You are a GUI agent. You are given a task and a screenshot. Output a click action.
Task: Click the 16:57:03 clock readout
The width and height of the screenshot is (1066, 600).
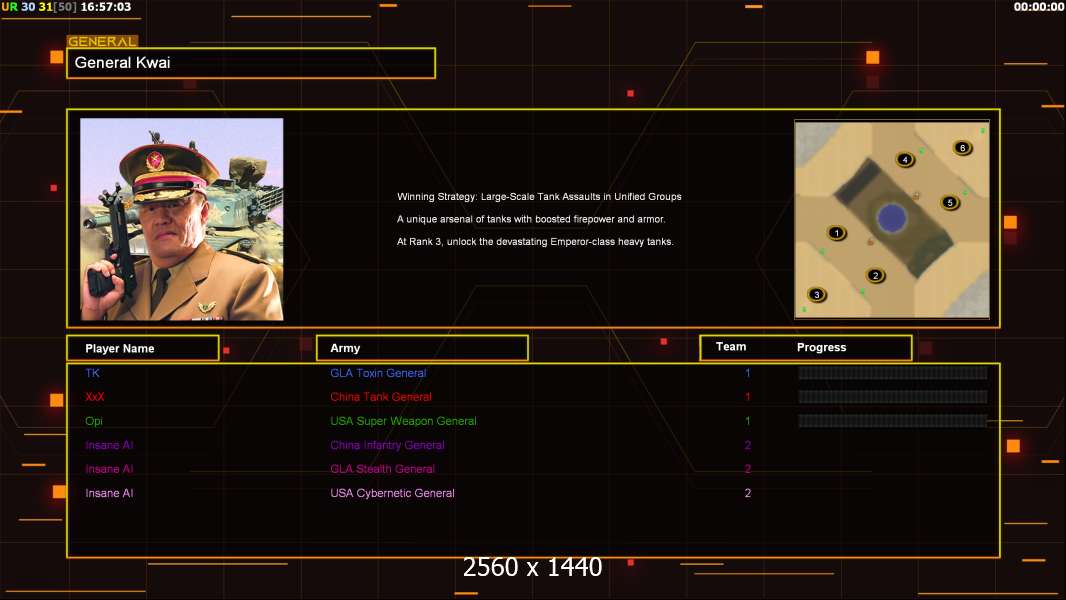coord(105,7)
